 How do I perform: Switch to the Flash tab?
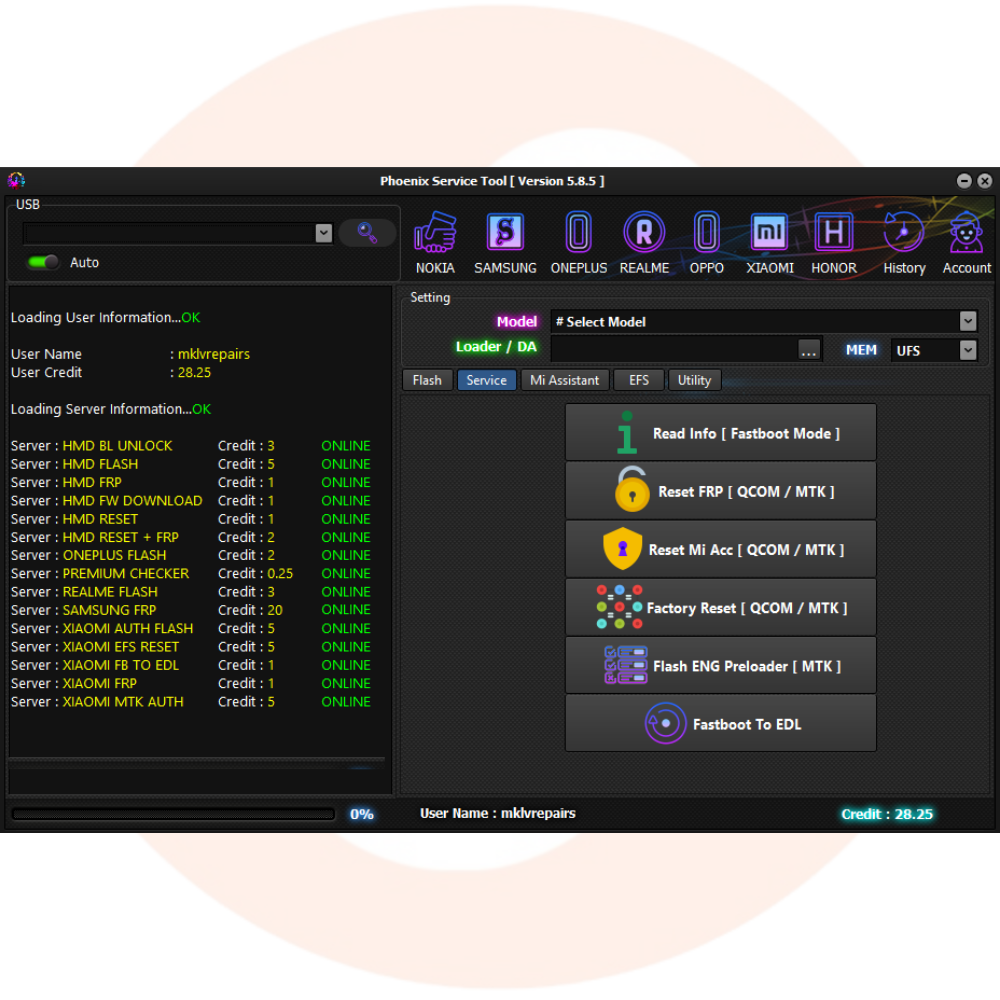point(427,380)
